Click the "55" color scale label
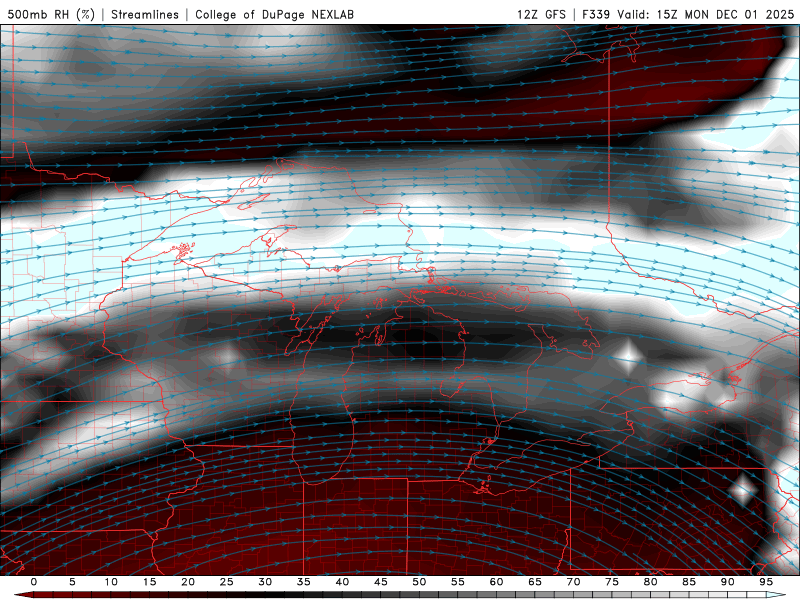 458,582
